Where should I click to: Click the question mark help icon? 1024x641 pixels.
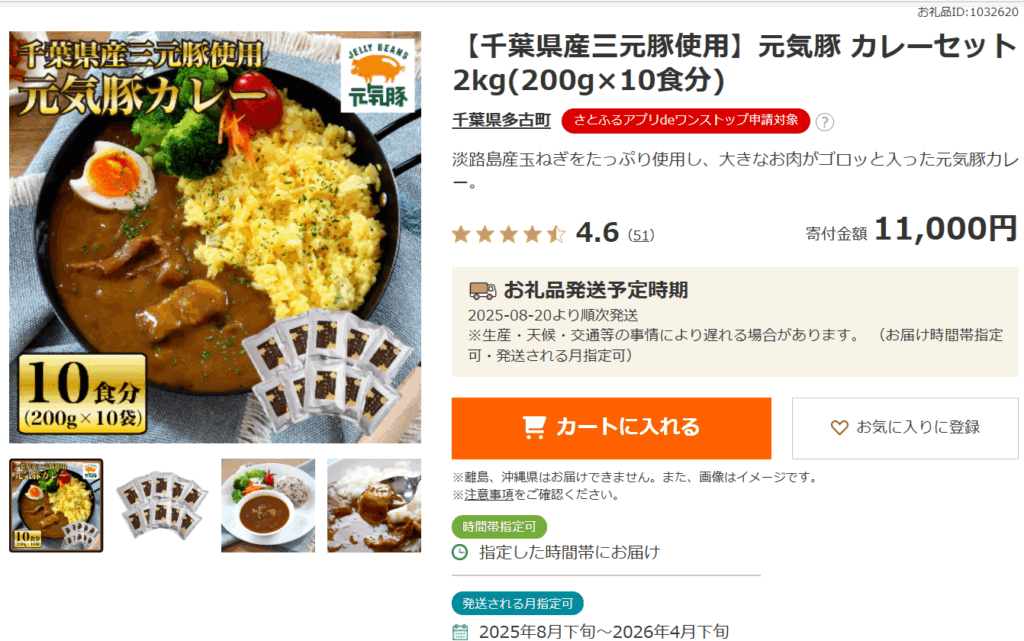pos(824,122)
